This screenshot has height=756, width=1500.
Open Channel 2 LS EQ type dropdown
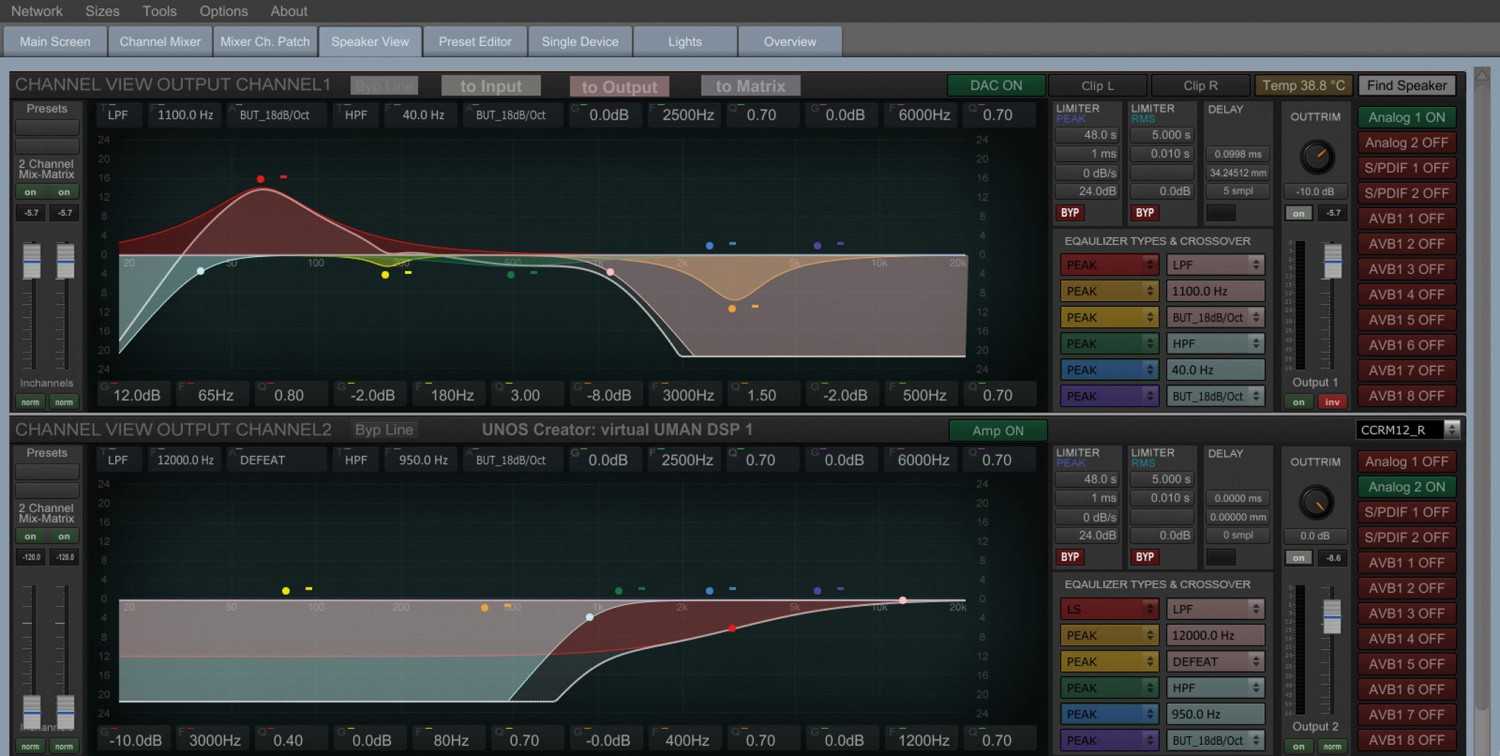(1109, 609)
